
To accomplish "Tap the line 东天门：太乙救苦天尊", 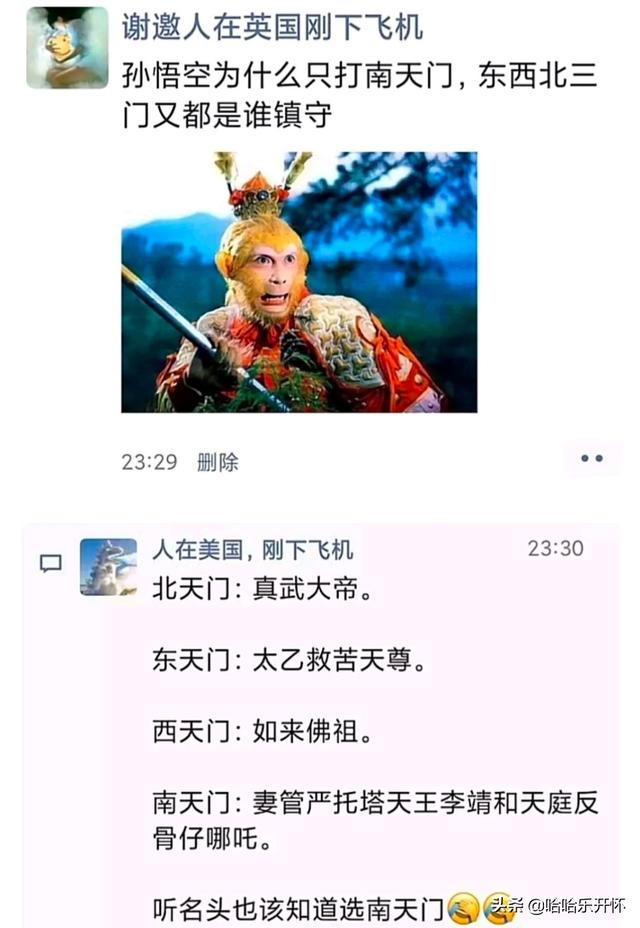I will pos(290,660).
